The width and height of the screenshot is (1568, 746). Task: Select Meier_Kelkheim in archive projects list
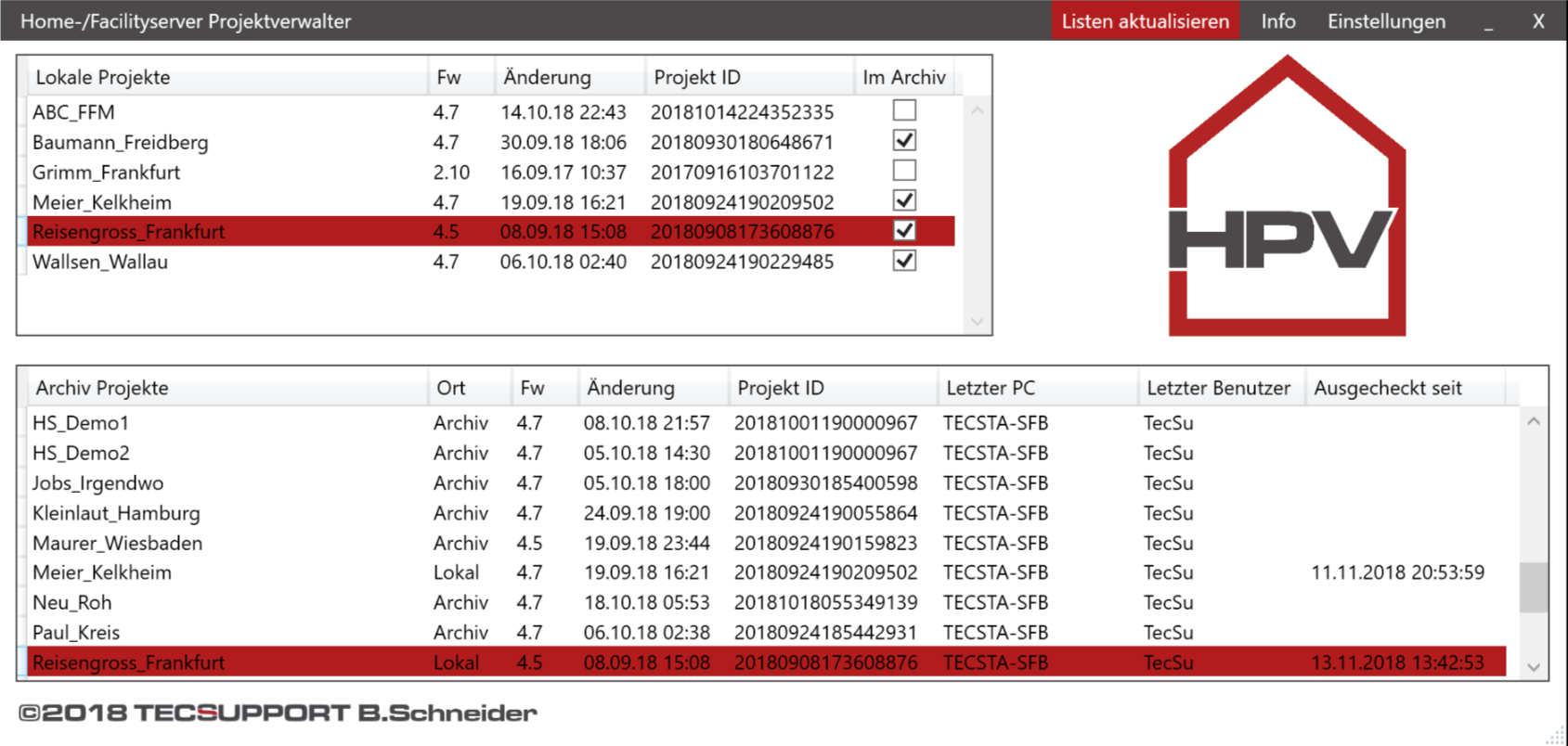point(102,572)
